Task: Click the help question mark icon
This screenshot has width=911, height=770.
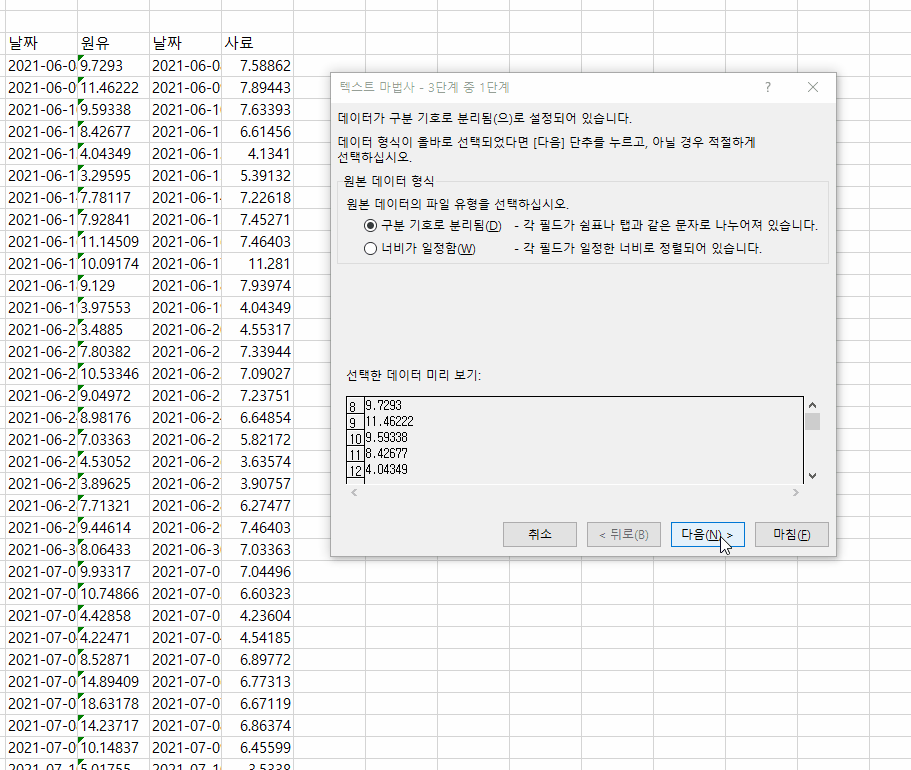Action: 768,87
